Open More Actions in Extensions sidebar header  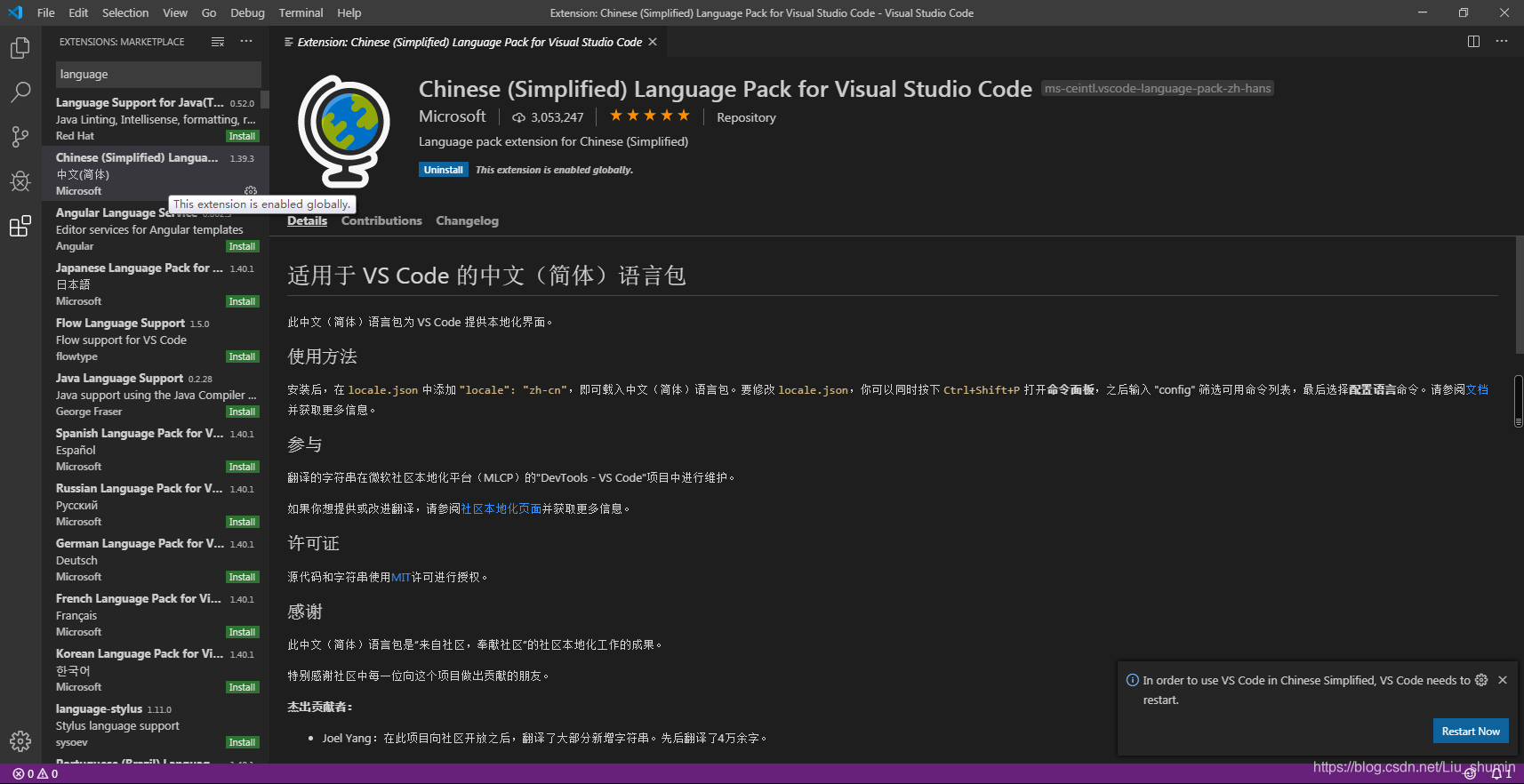(246, 42)
